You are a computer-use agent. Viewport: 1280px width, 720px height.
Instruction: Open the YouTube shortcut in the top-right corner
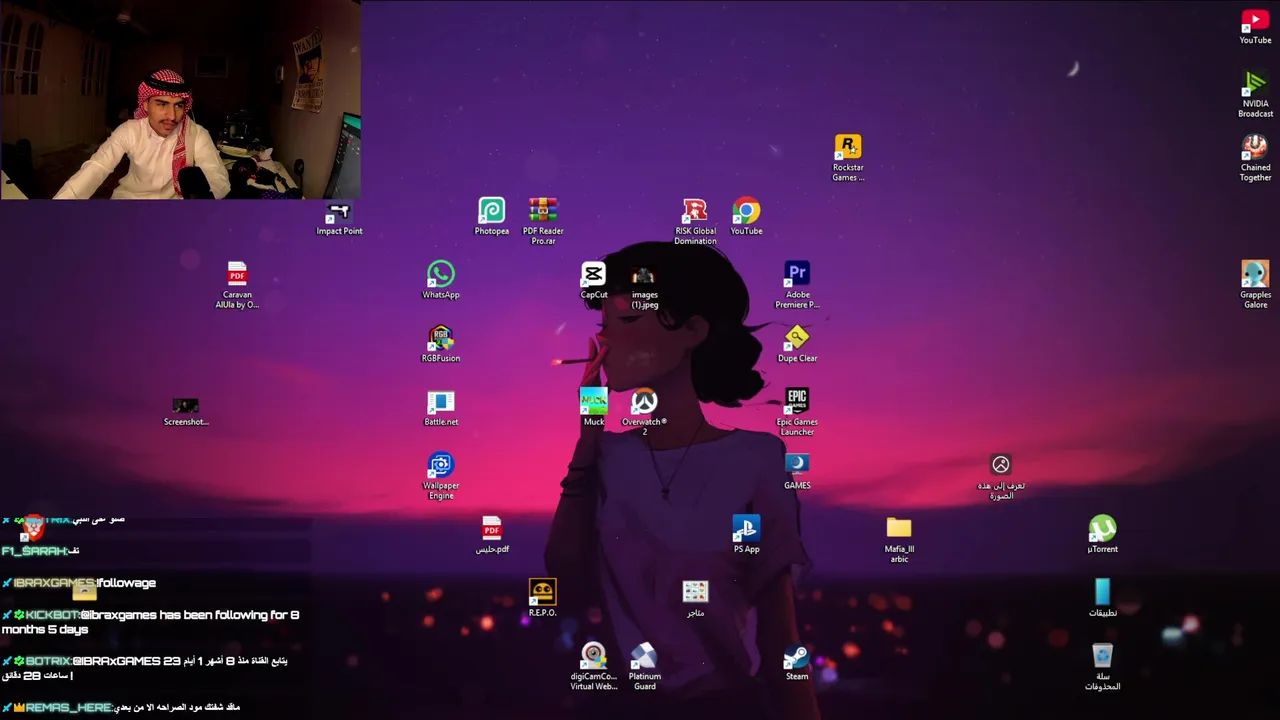click(1255, 26)
